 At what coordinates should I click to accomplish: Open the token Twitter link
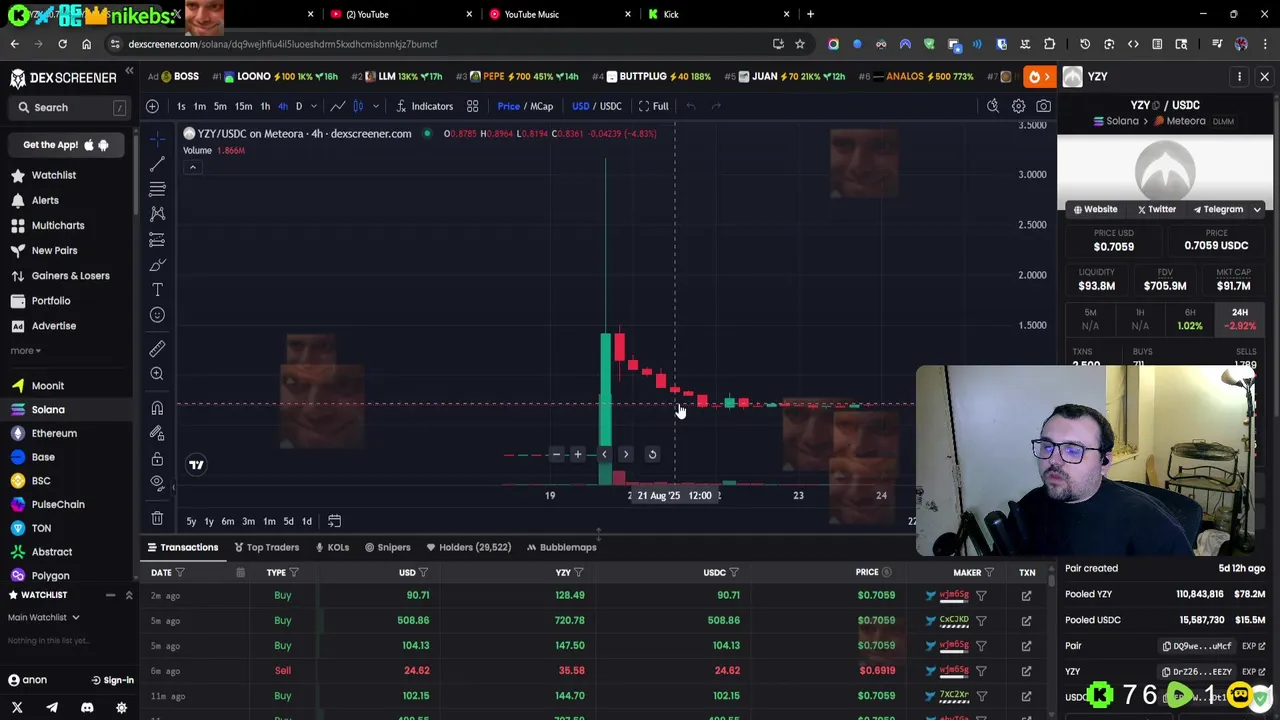coord(1157,209)
